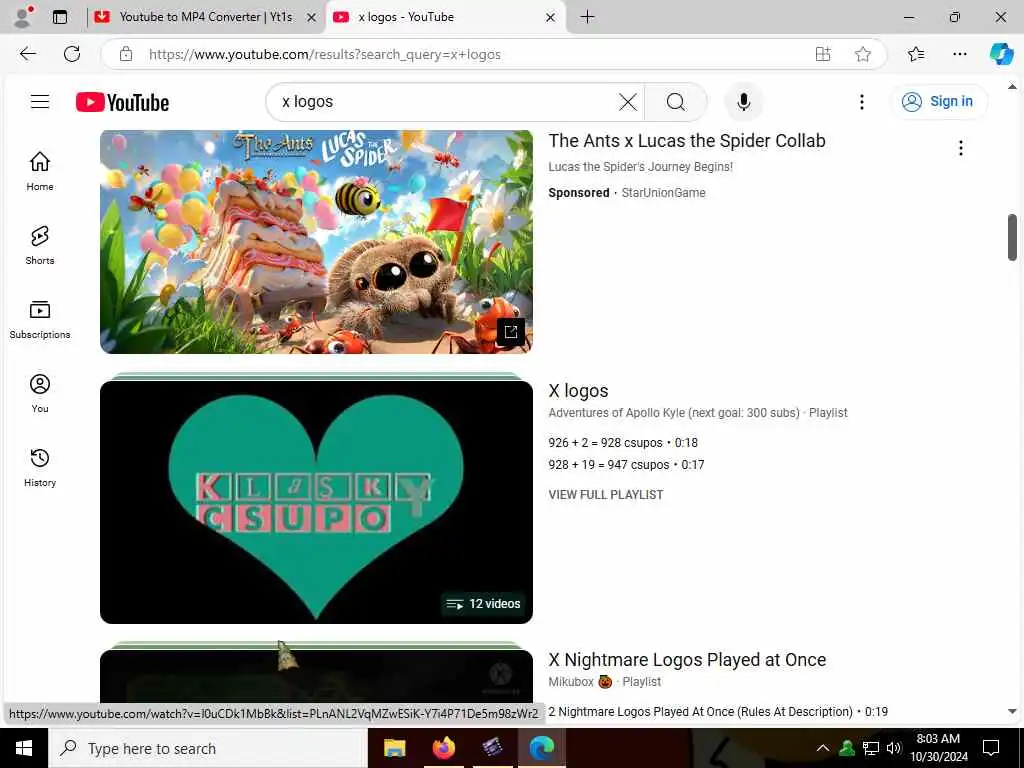Open File Explorer from the taskbar

tap(394, 748)
